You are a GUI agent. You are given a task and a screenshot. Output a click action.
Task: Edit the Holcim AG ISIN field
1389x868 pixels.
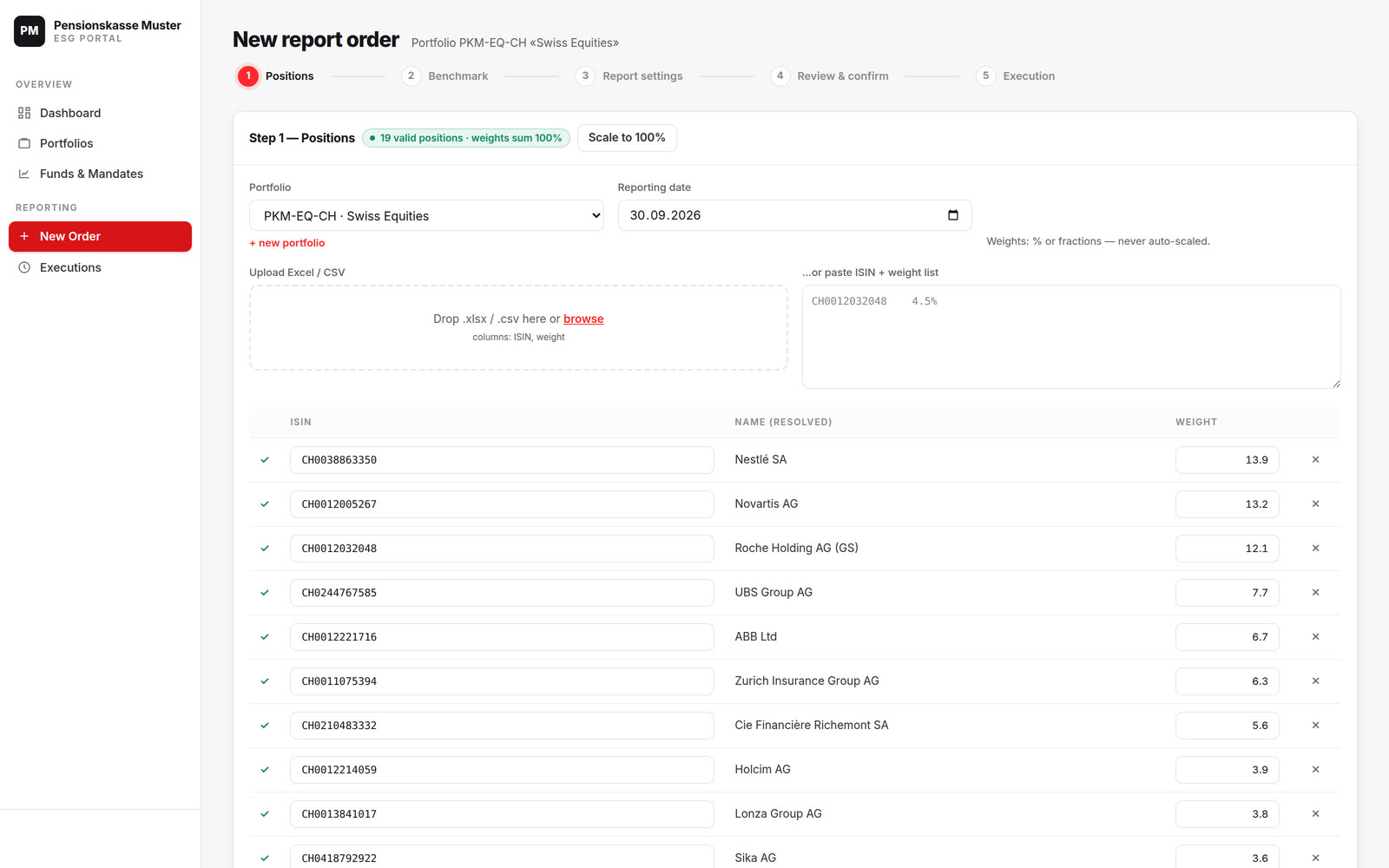(502, 770)
